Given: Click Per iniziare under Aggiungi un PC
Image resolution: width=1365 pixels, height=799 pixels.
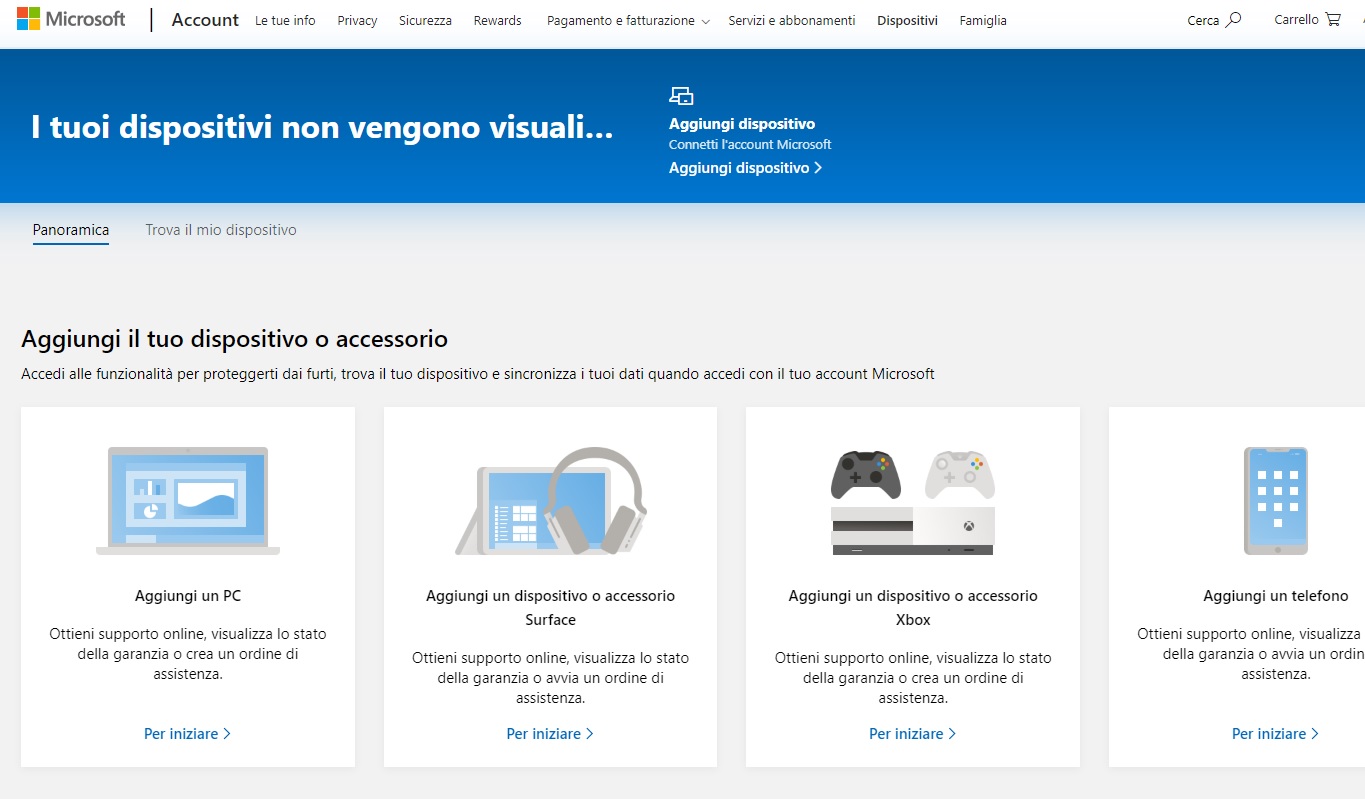Looking at the screenshot, I should coord(188,734).
